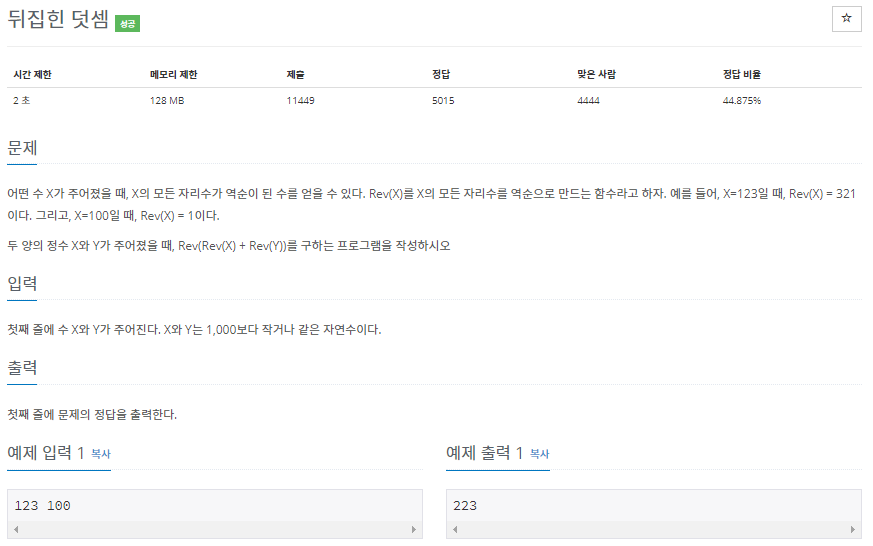Click the 정답 column header
Viewport: 873px width, 546px height.
click(441, 75)
